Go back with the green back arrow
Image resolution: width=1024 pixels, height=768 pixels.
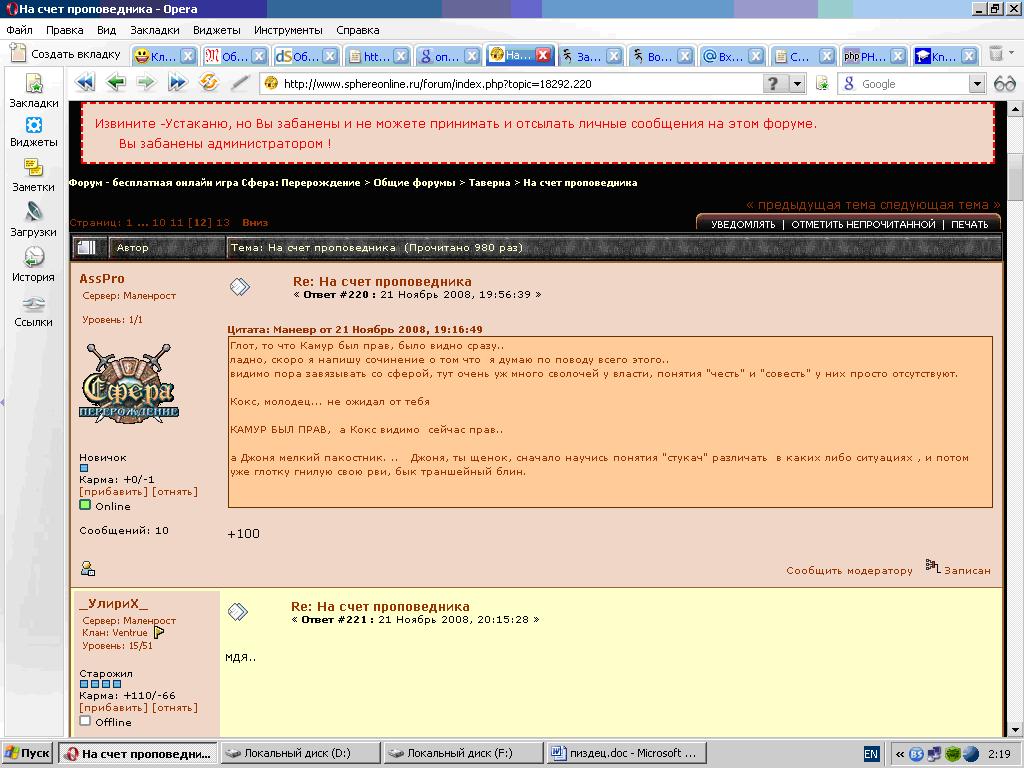point(116,83)
